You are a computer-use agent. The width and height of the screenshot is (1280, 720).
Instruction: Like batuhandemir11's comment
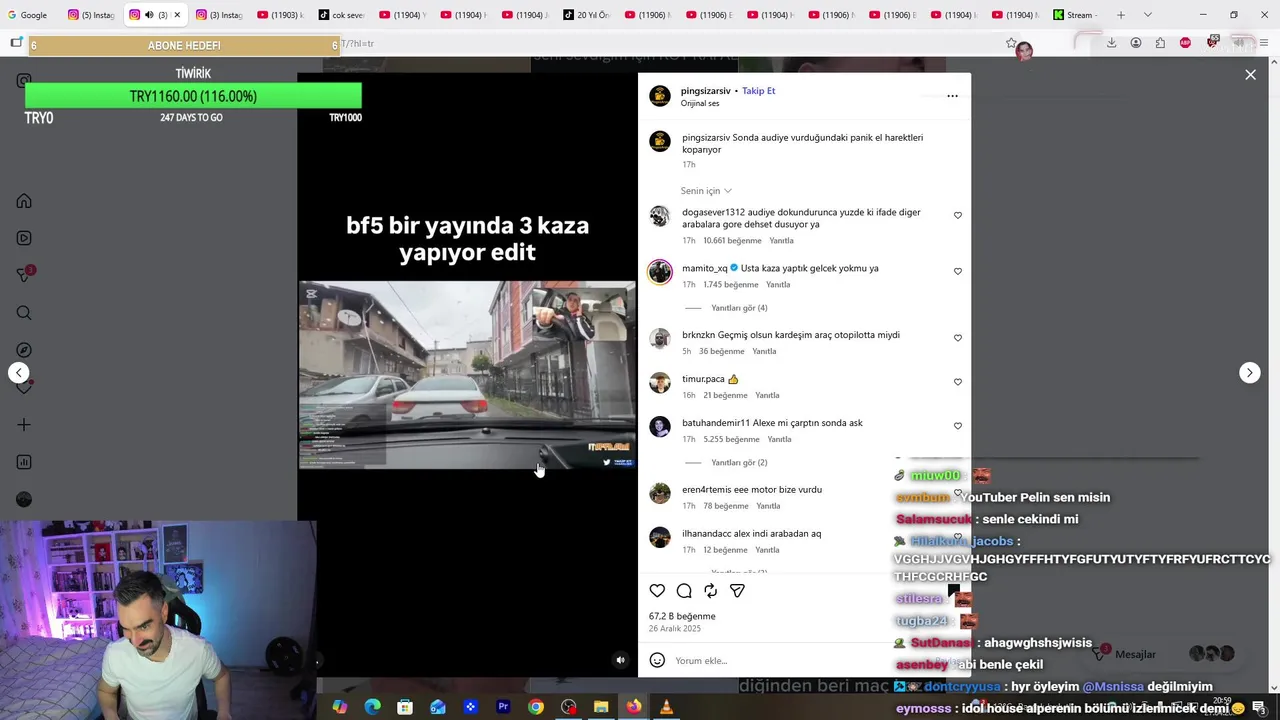click(957, 426)
